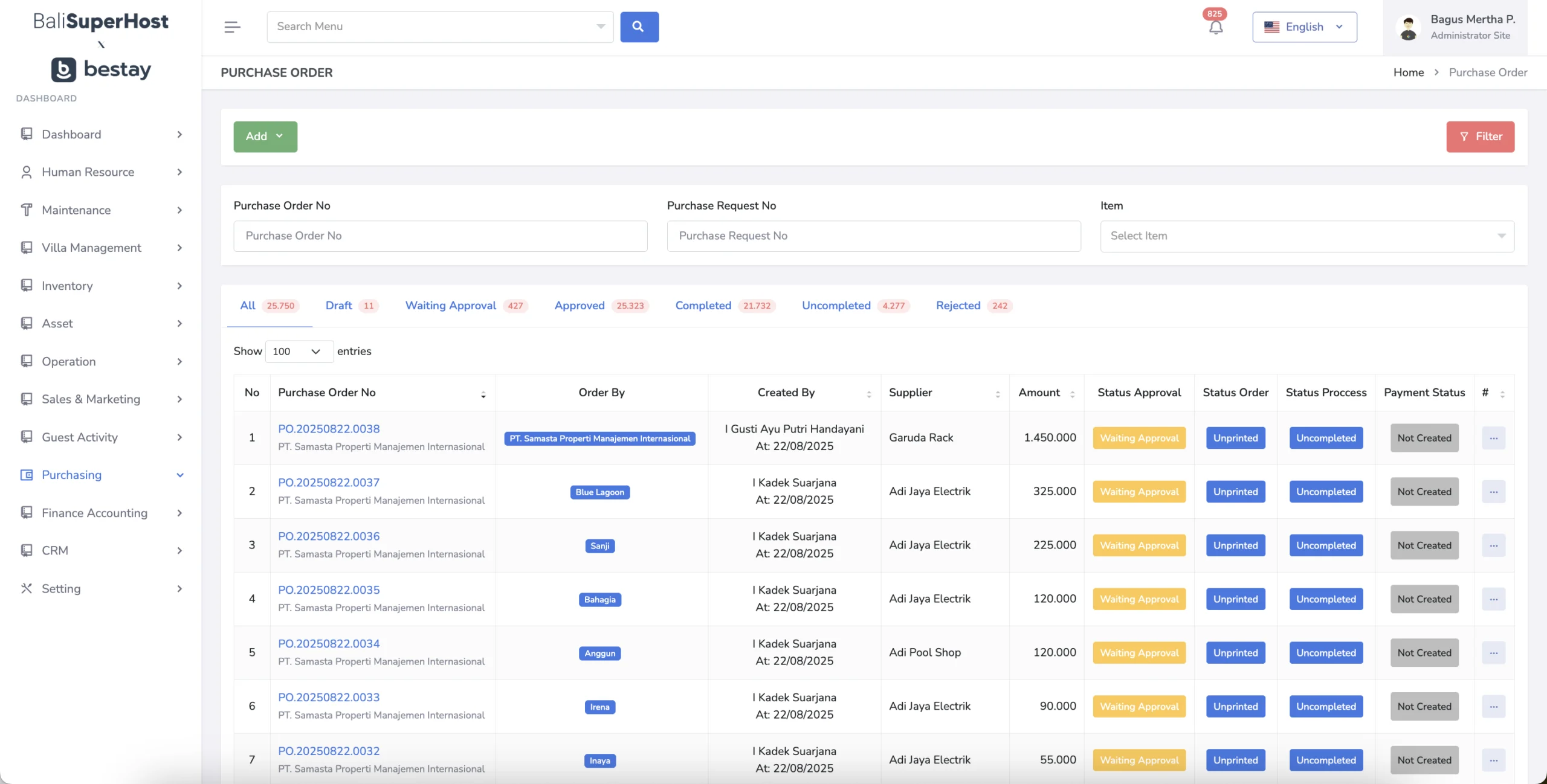Expand the Finance Accounting menu chevron
Screen dimensions: 1547x784
pyautogui.click(x=179, y=513)
